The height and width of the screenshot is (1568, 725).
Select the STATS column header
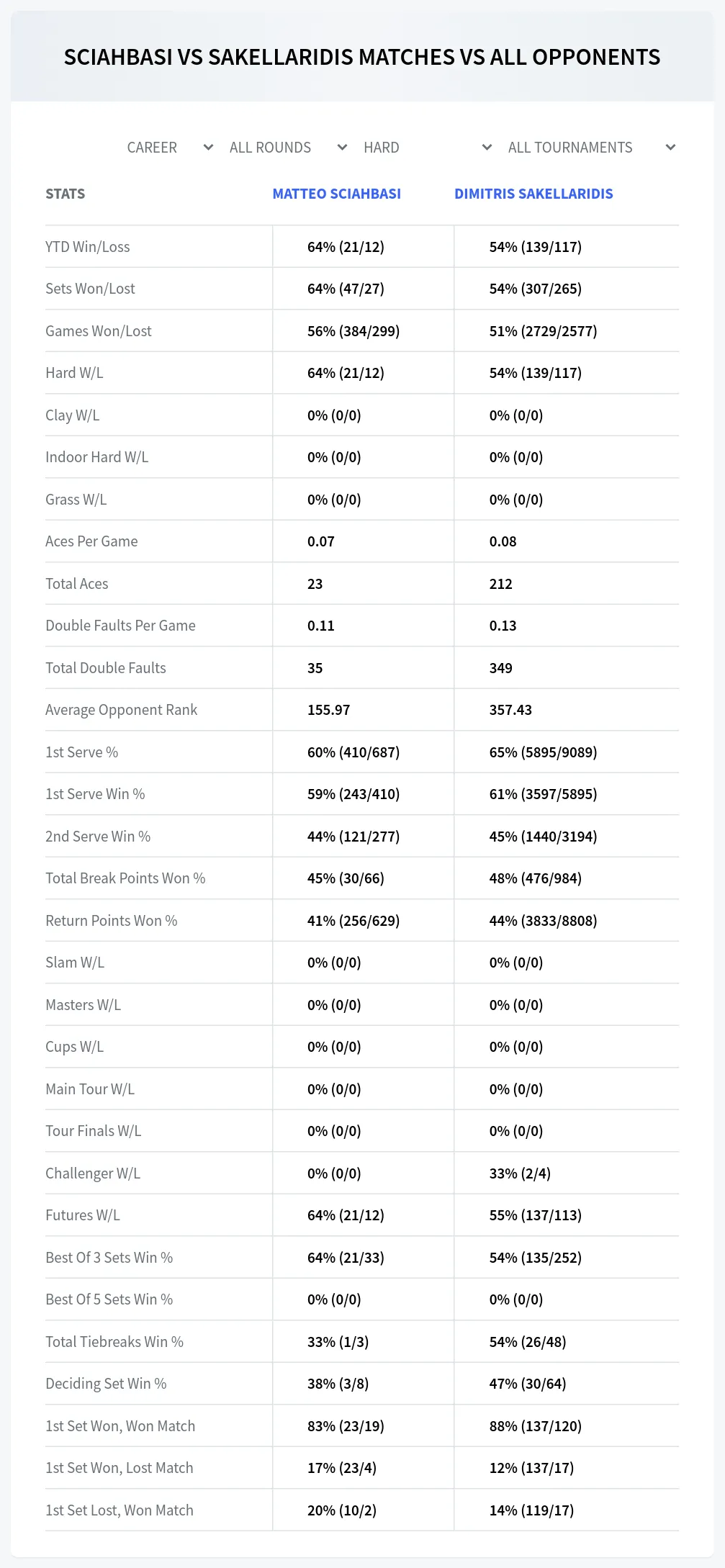[x=65, y=194]
